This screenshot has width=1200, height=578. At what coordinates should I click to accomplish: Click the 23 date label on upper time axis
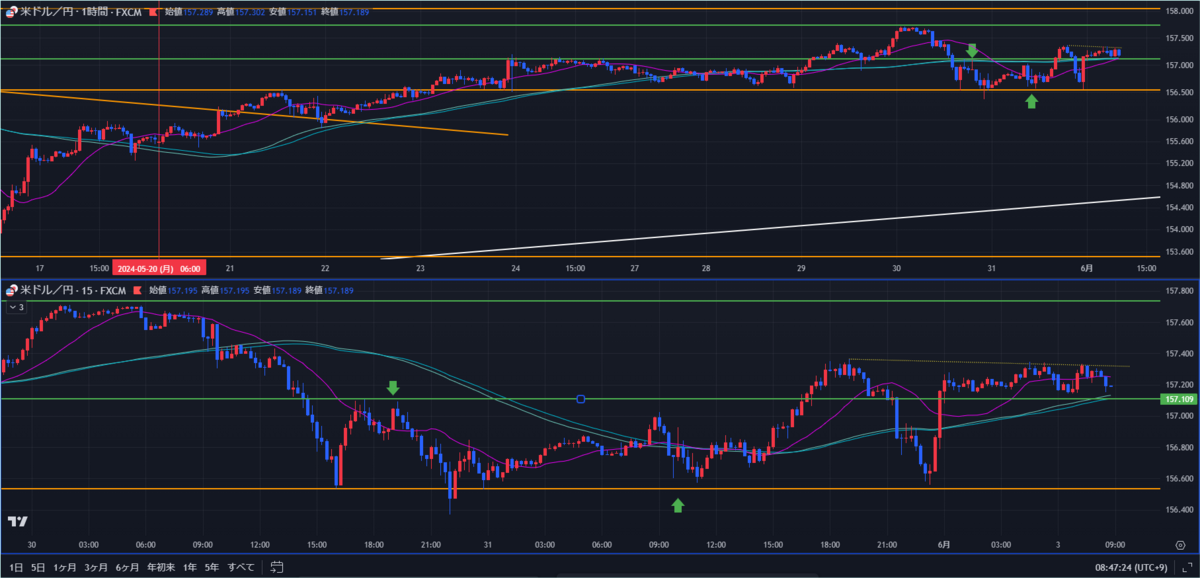[x=421, y=268]
